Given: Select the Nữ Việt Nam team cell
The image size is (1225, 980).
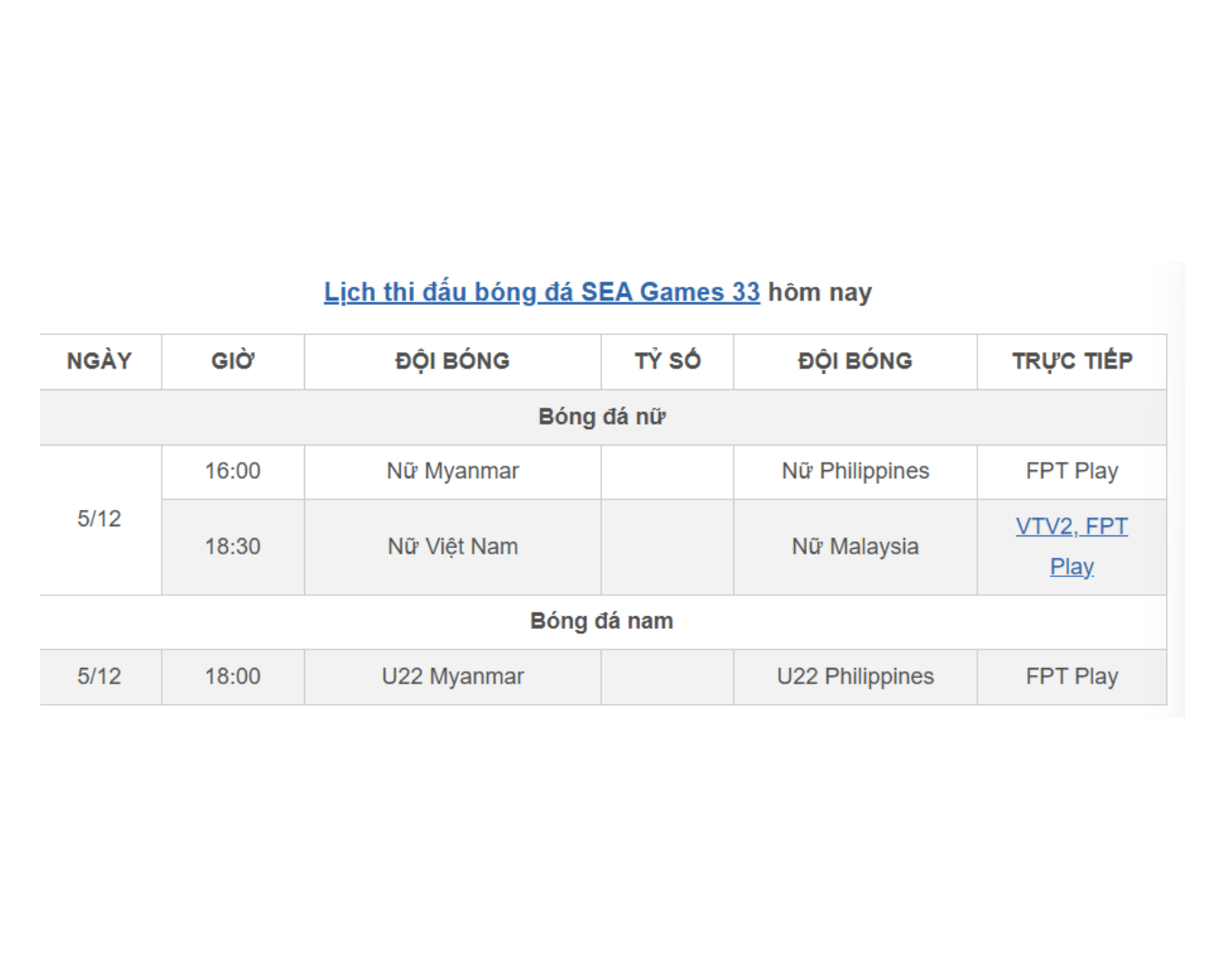Looking at the screenshot, I should coord(453,546).
